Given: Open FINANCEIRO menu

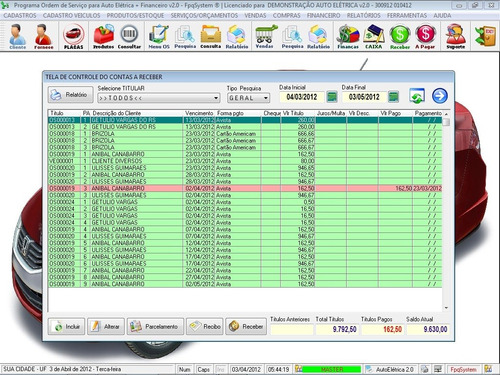Looking at the screenshot, I should click(x=323, y=16).
